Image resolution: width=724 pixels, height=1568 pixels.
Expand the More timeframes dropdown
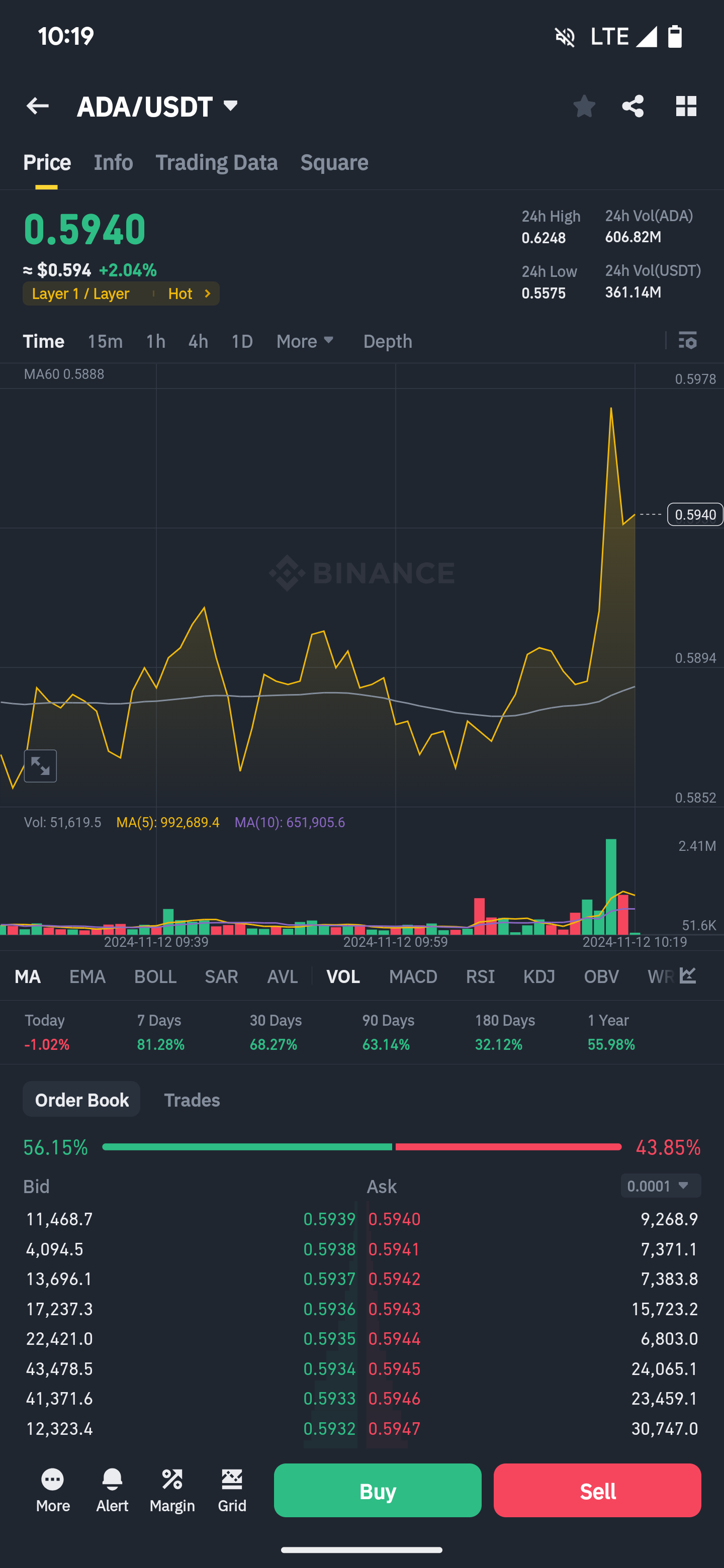point(305,341)
